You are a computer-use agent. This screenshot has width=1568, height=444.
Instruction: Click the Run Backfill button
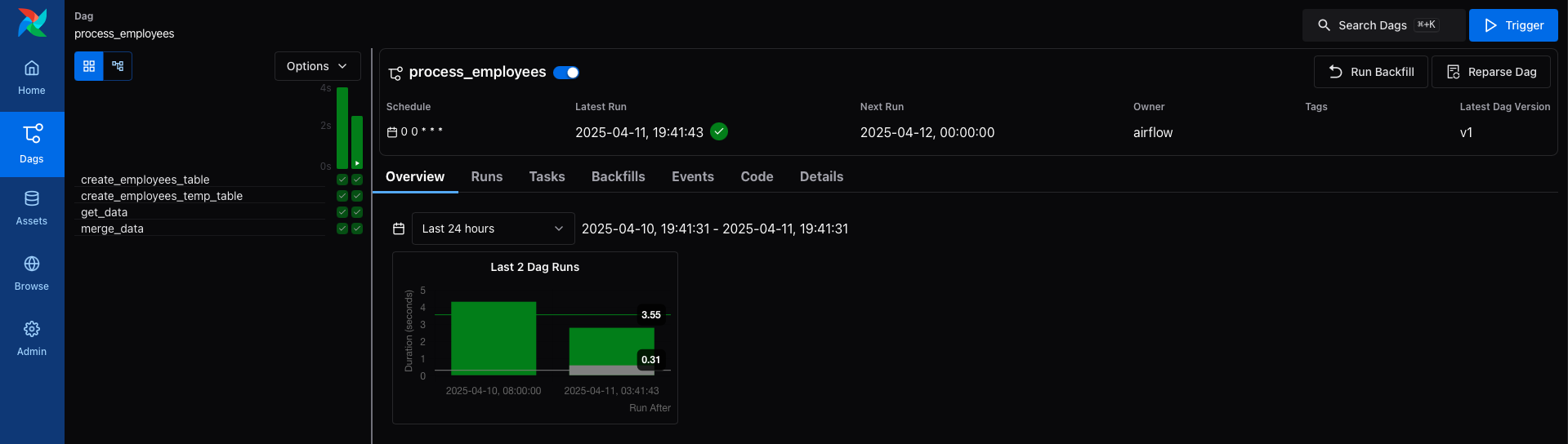1370,72
